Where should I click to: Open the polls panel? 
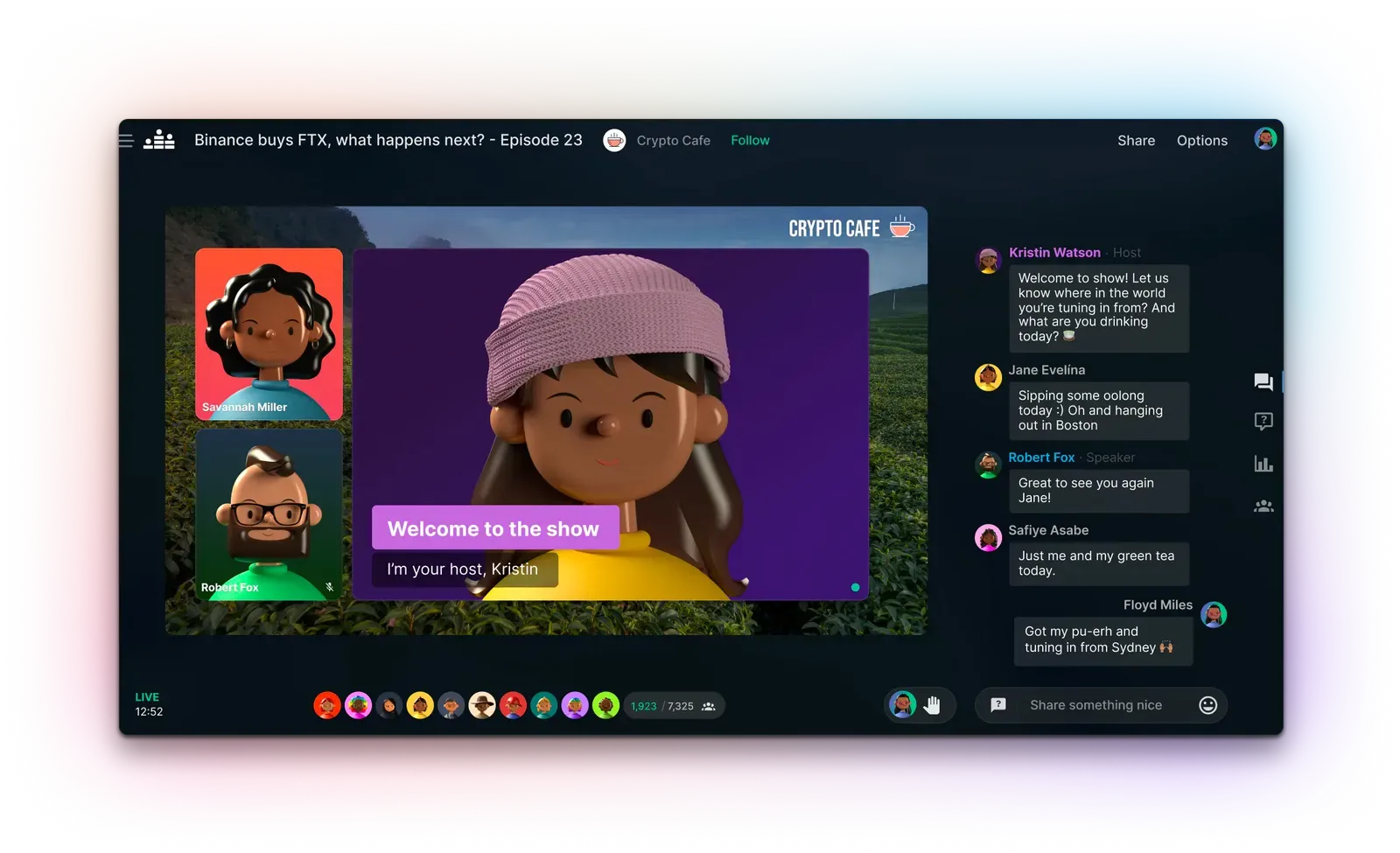(x=1263, y=464)
